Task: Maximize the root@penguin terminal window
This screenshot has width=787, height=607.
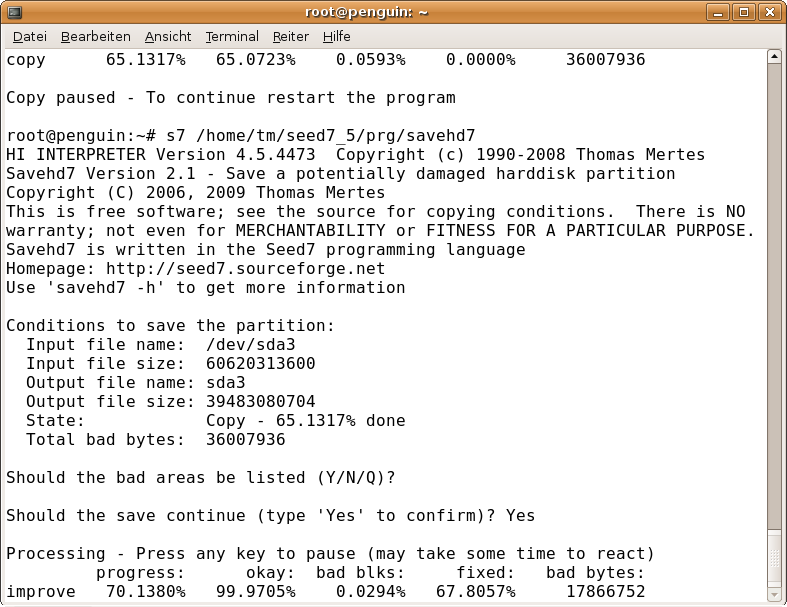Action: pos(744,12)
